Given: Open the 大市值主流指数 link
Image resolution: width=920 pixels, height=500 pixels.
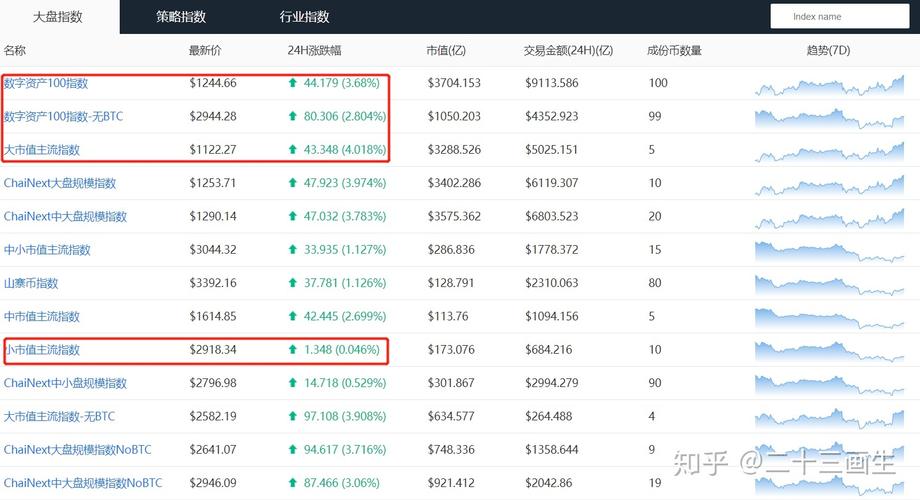Looking at the screenshot, I should coord(42,150).
